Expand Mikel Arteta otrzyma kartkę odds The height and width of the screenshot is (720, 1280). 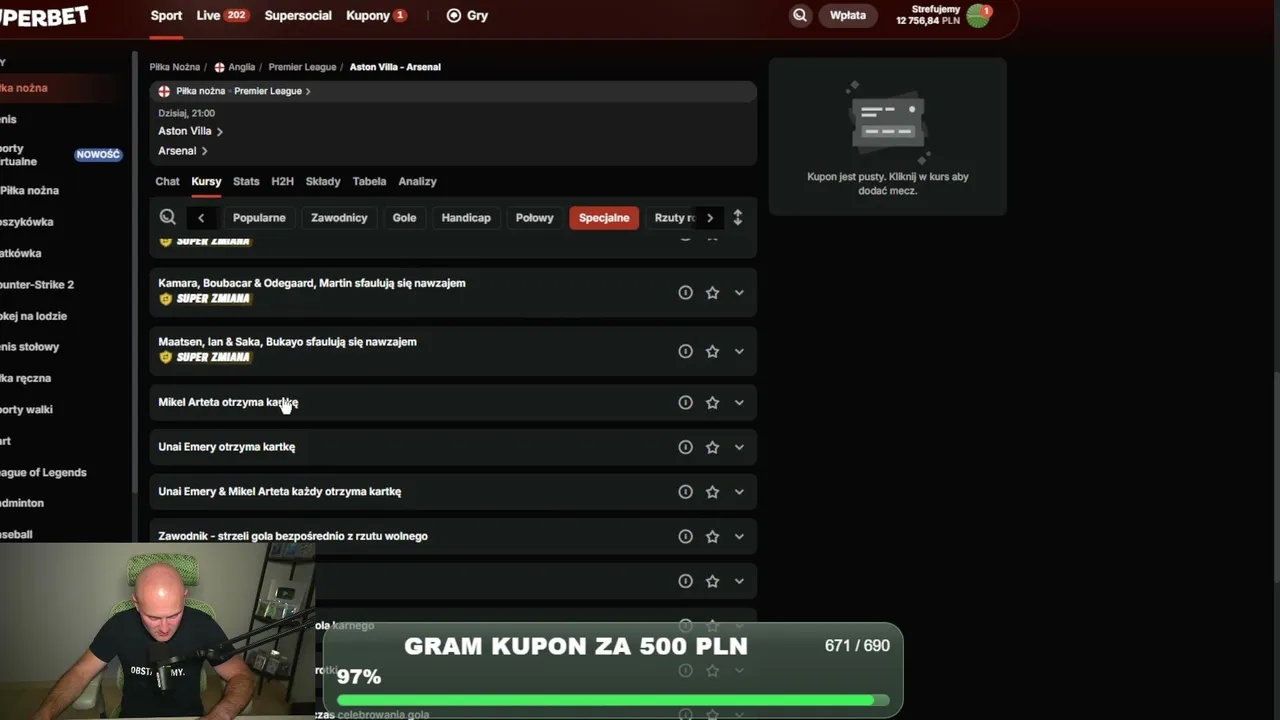(739, 402)
